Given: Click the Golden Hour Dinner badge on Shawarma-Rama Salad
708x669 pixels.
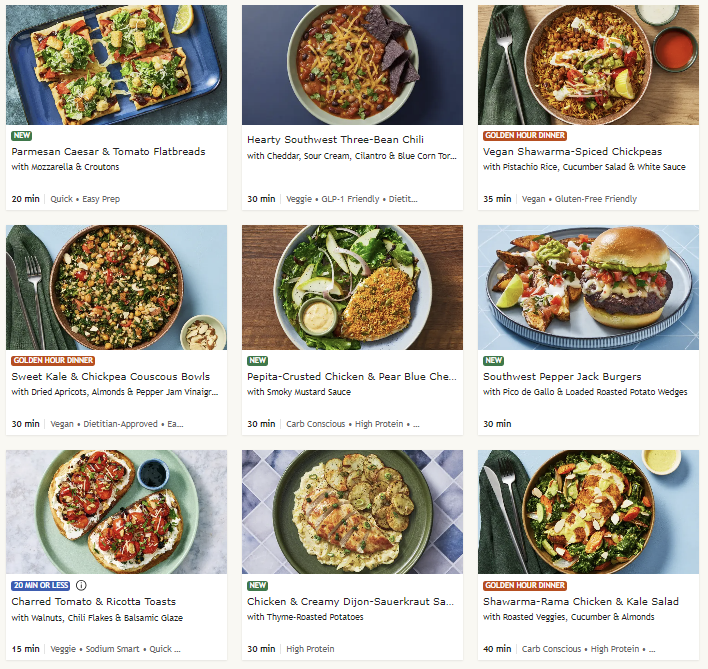Looking at the screenshot, I should [x=525, y=585].
